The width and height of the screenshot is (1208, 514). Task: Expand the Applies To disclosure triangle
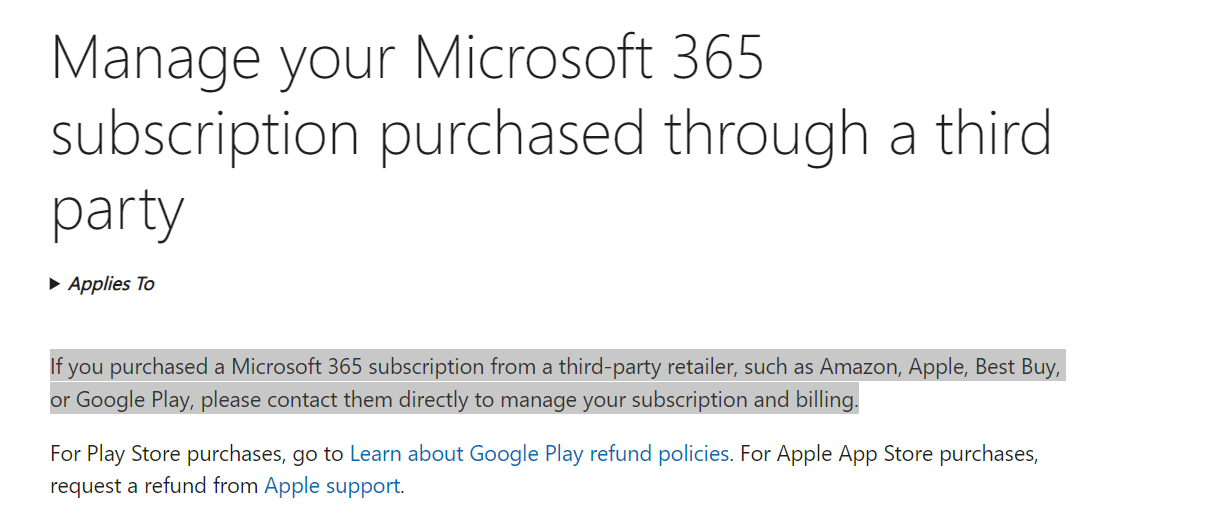55,285
